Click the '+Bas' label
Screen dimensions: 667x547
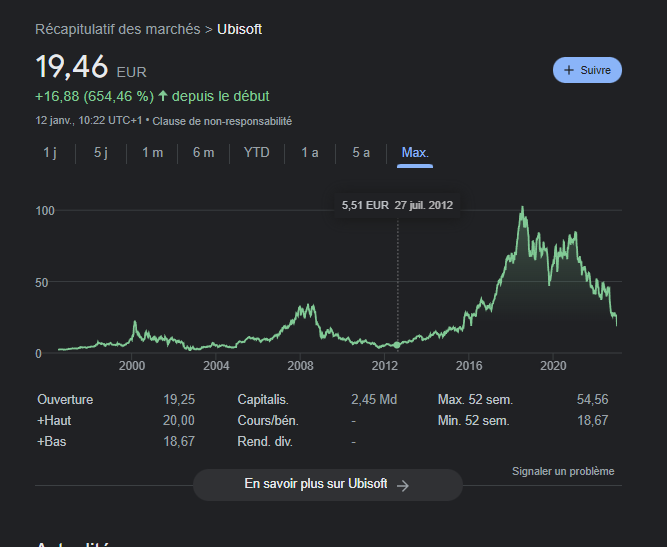click(x=52, y=442)
